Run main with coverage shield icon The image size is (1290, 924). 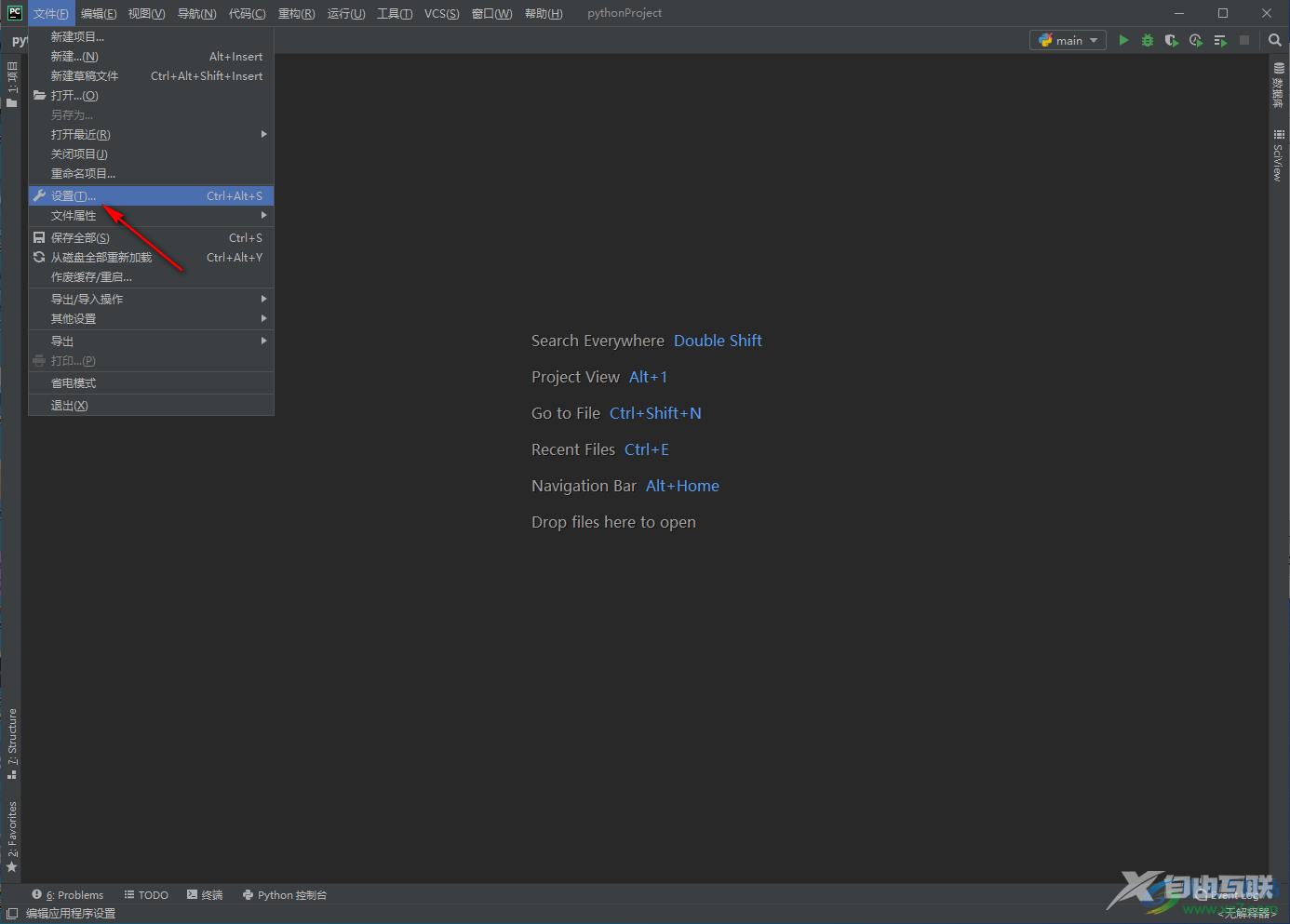pyautogui.click(x=1172, y=40)
